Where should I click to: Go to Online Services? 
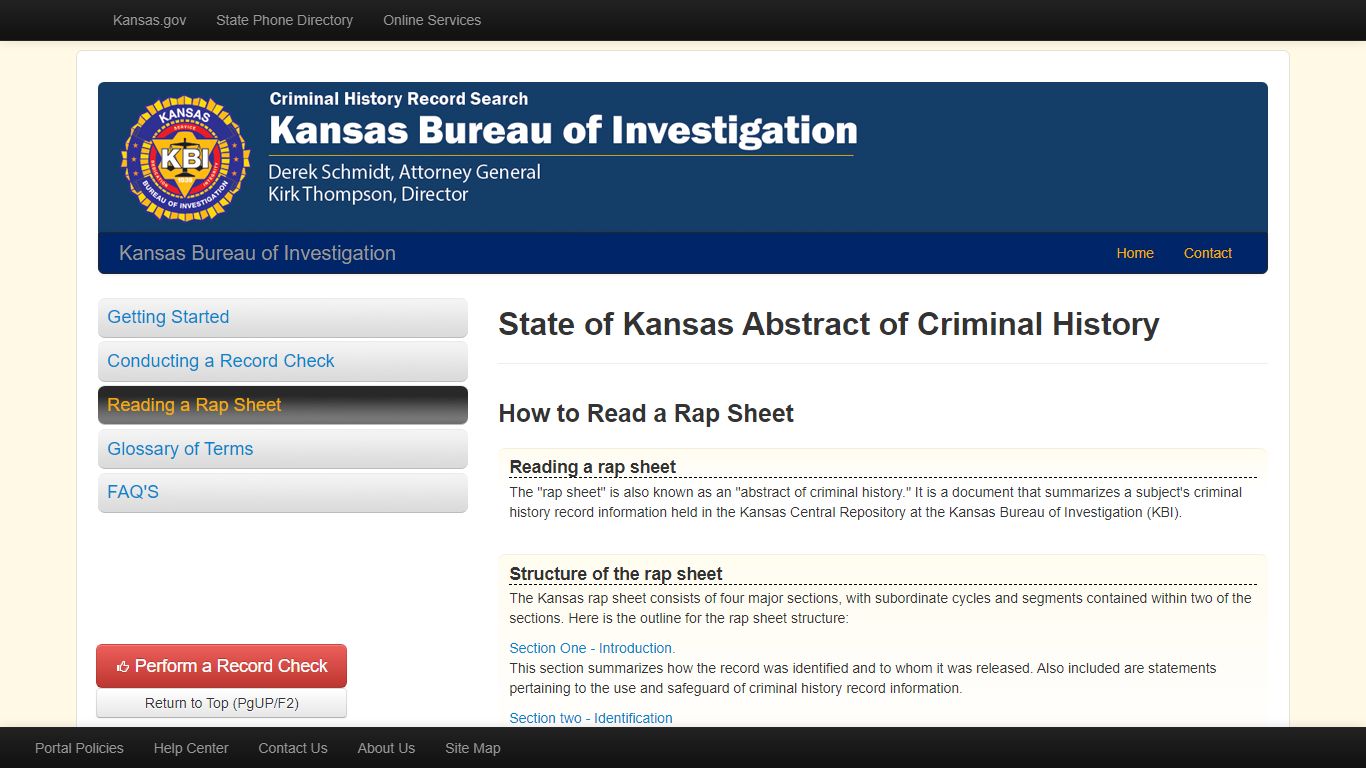point(432,20)
